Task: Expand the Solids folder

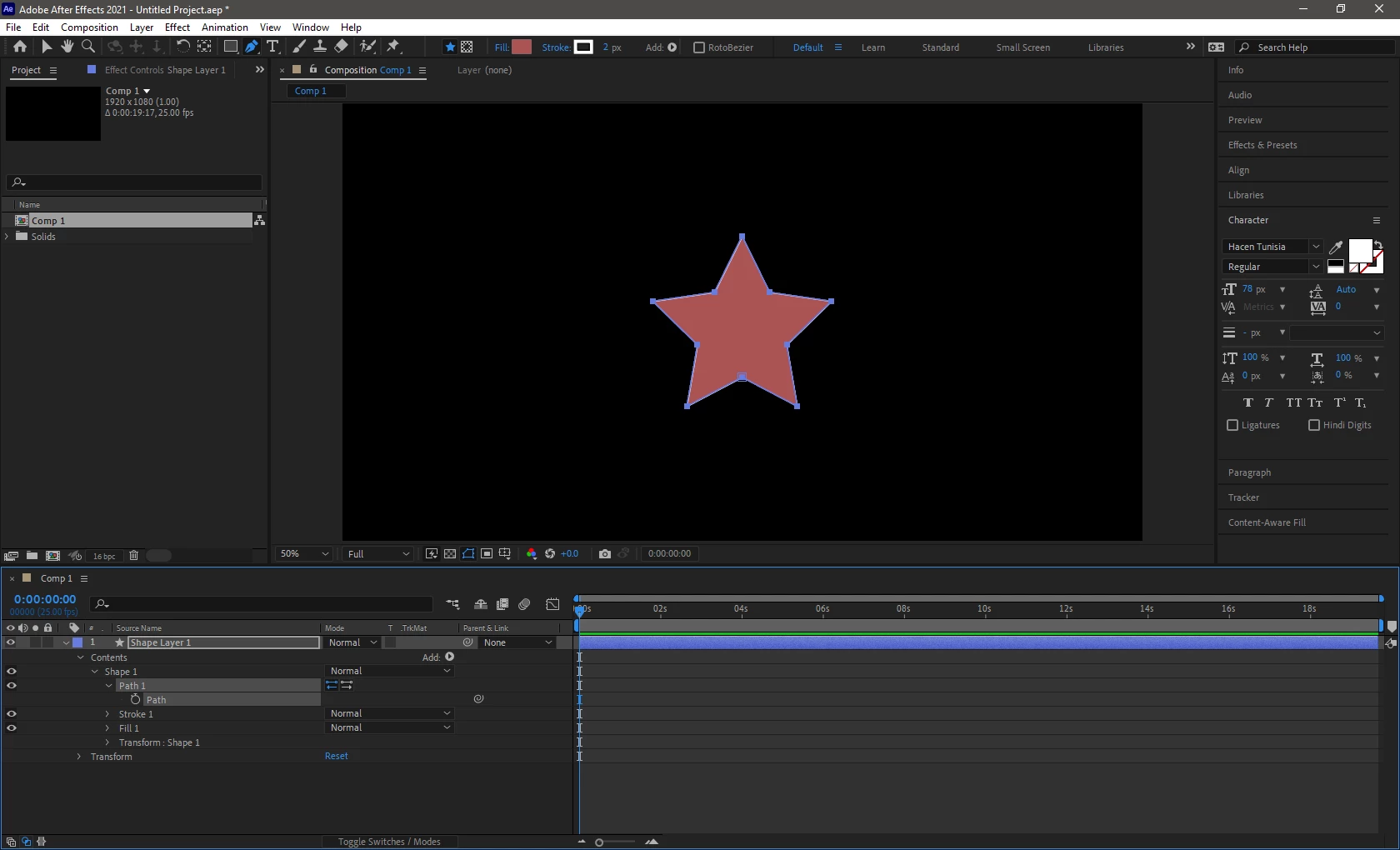Action: pyautogui.click(x=7, y=237)
